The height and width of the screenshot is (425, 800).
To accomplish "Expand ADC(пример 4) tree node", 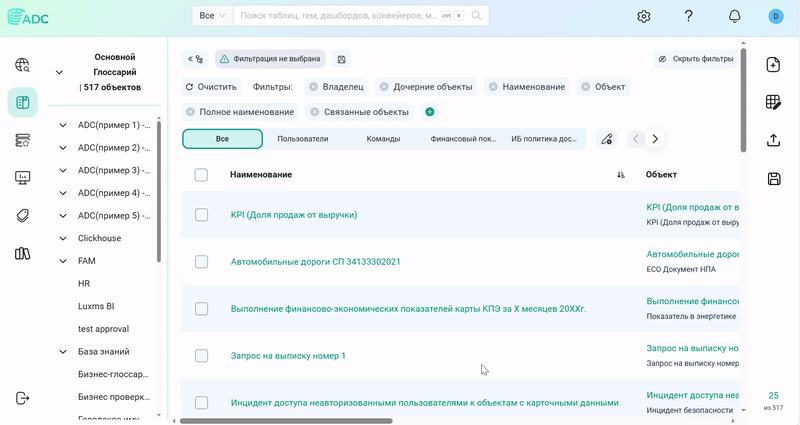I will click(63, 193).
